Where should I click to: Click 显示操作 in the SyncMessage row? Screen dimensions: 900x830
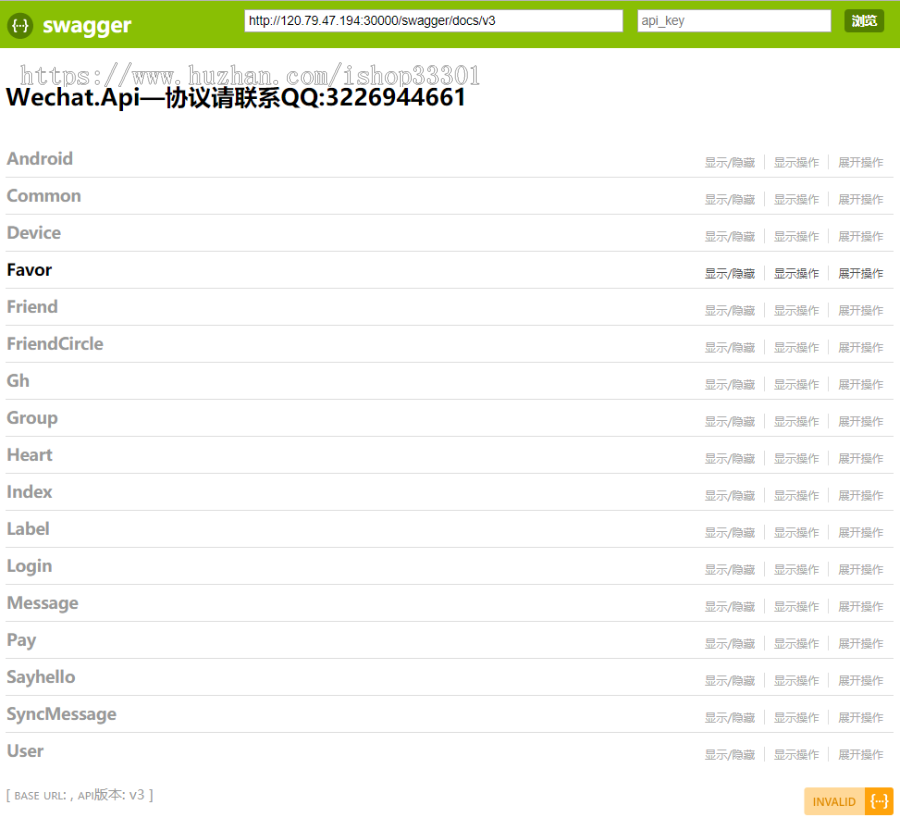coord(797,717)
